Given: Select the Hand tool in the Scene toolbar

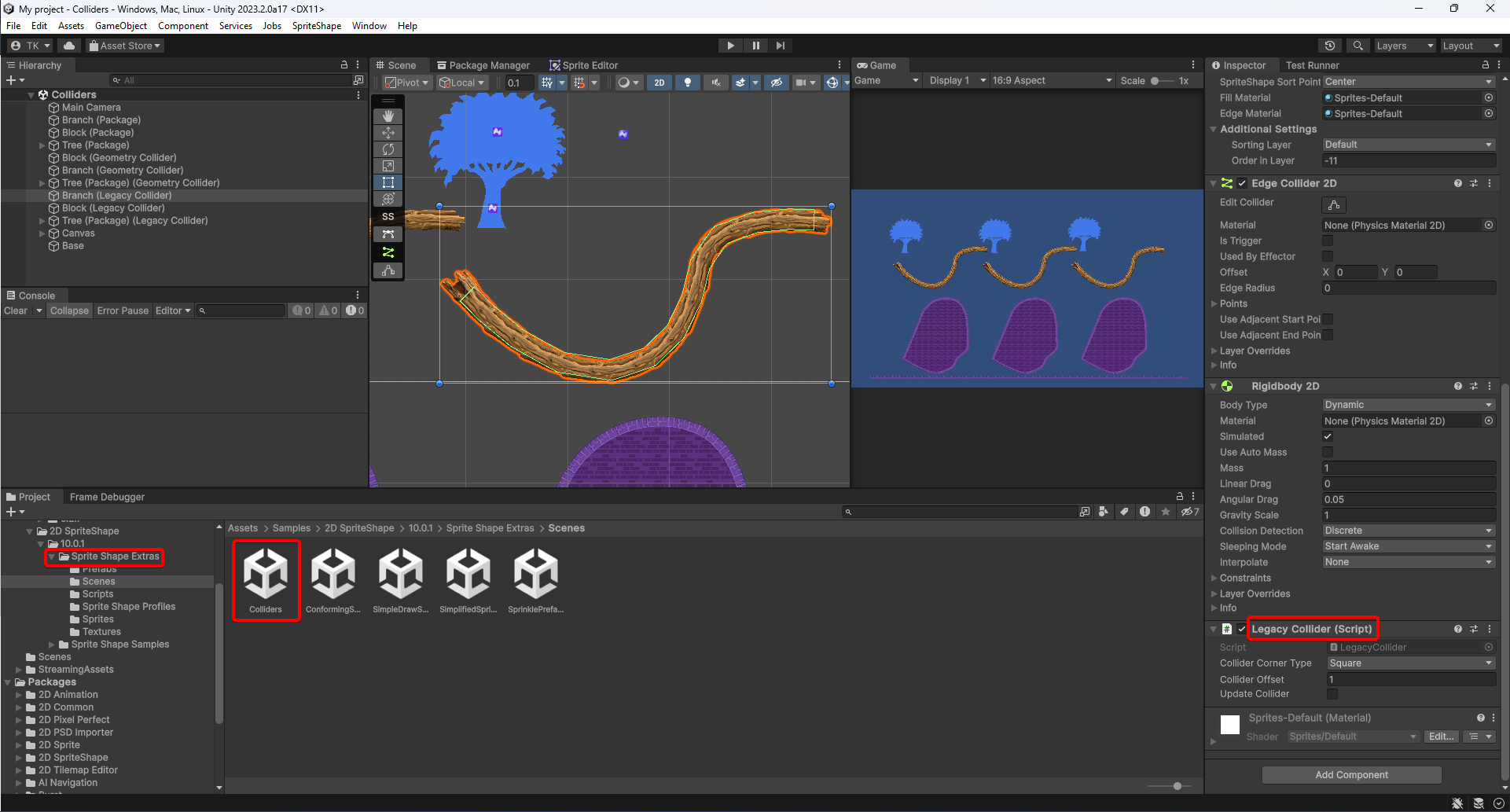Looking at the screenshot, I should 388,116.
